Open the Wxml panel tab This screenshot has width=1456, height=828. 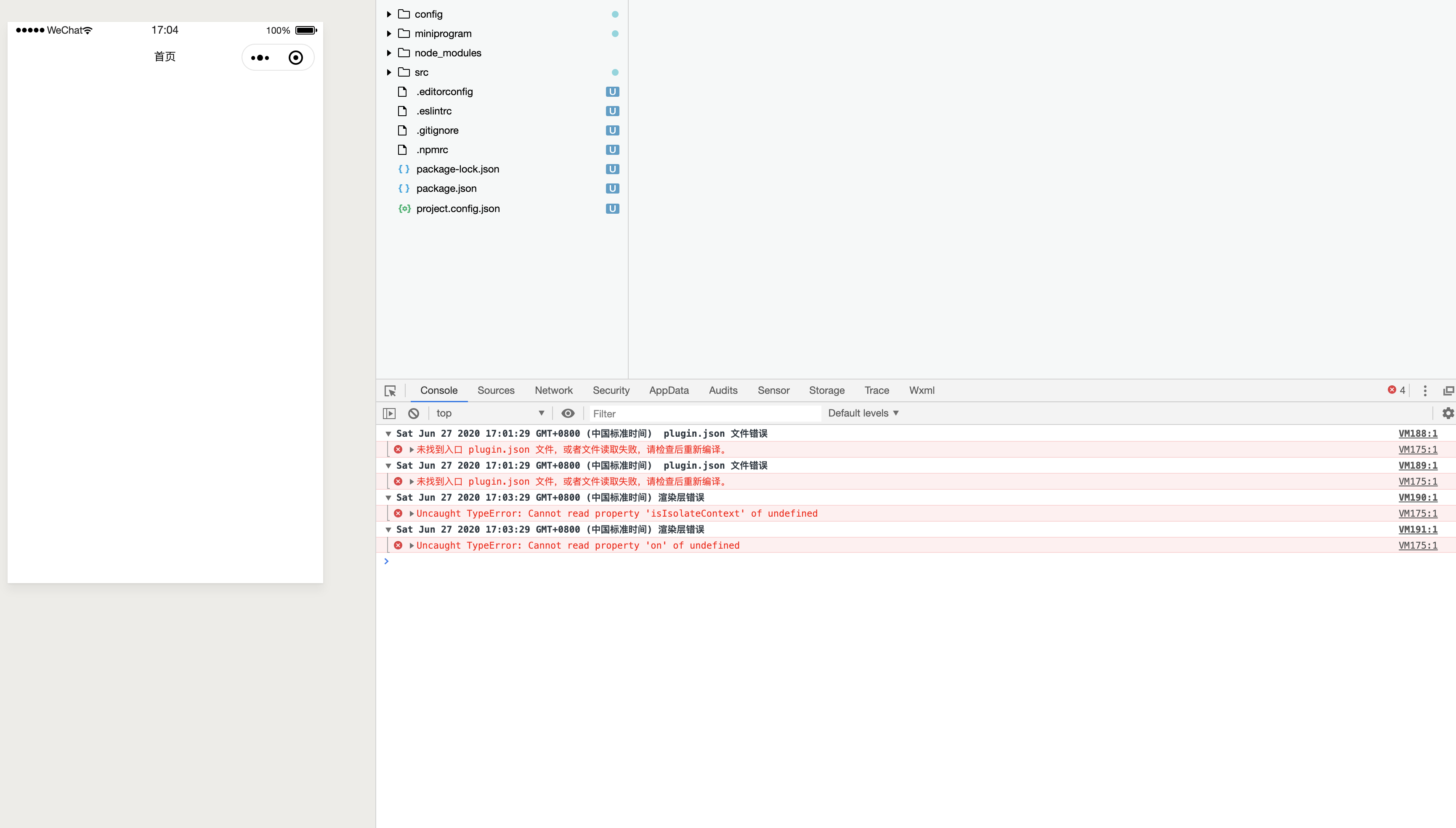coord(921,390)
